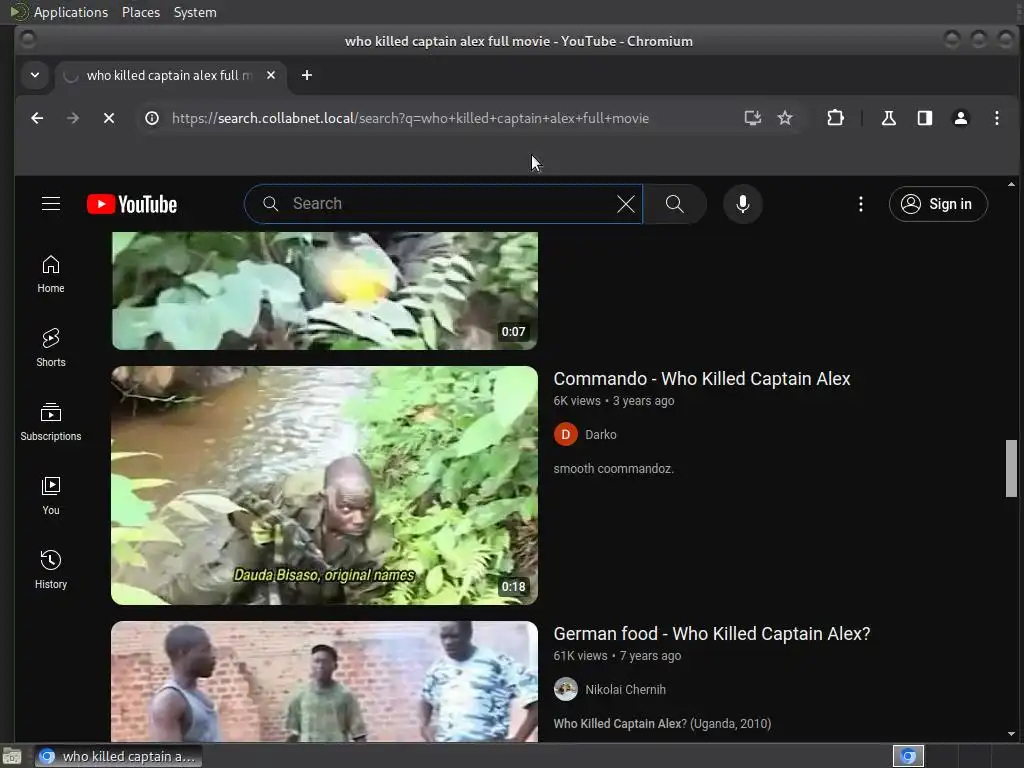Image resolution: width=1024 pixels, height=768 pixels.
Task: Open the German food video thumbnail
Action: click(325, 681)
